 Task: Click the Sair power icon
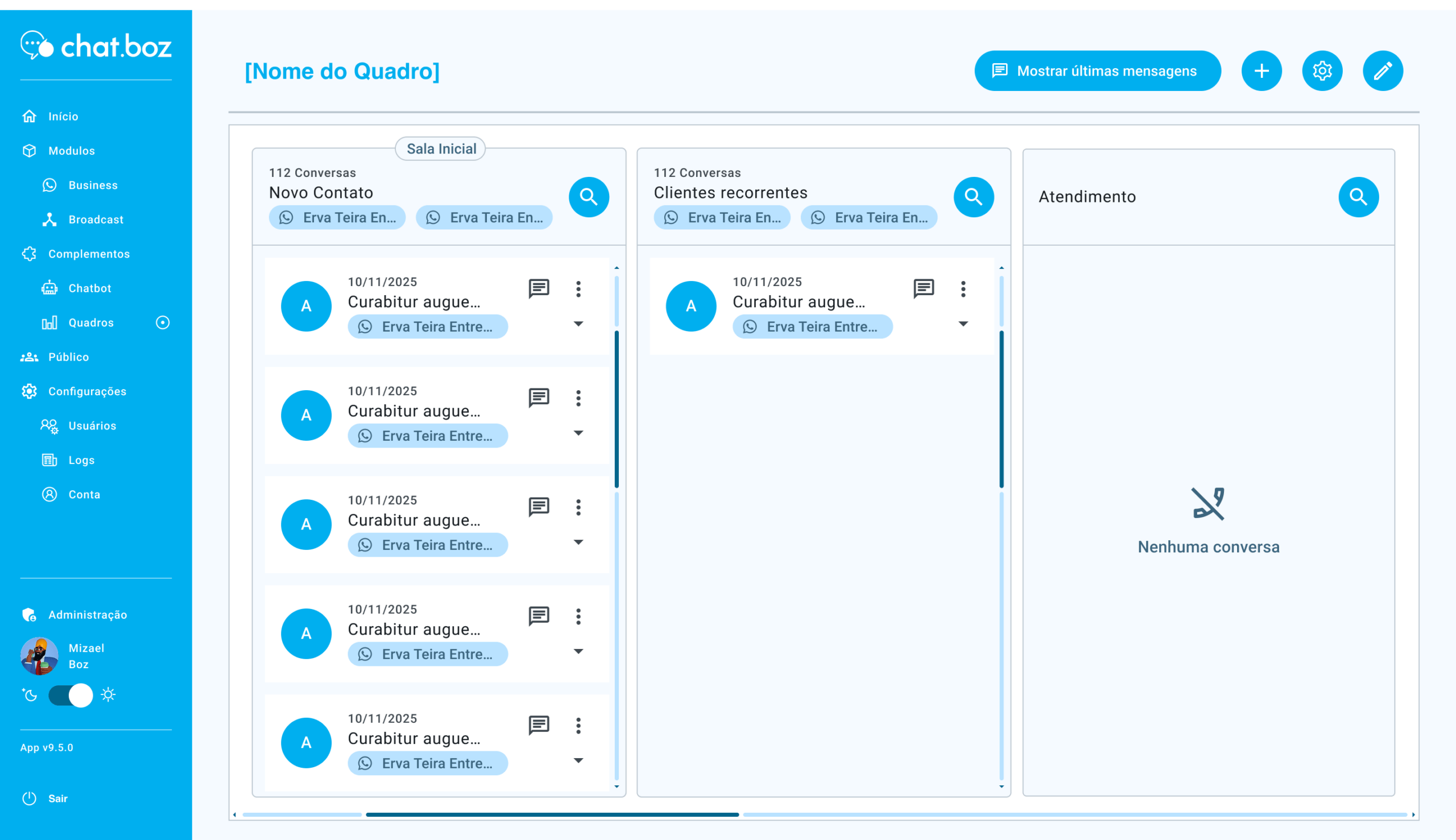pyautogui.click(x=30, y=798)
